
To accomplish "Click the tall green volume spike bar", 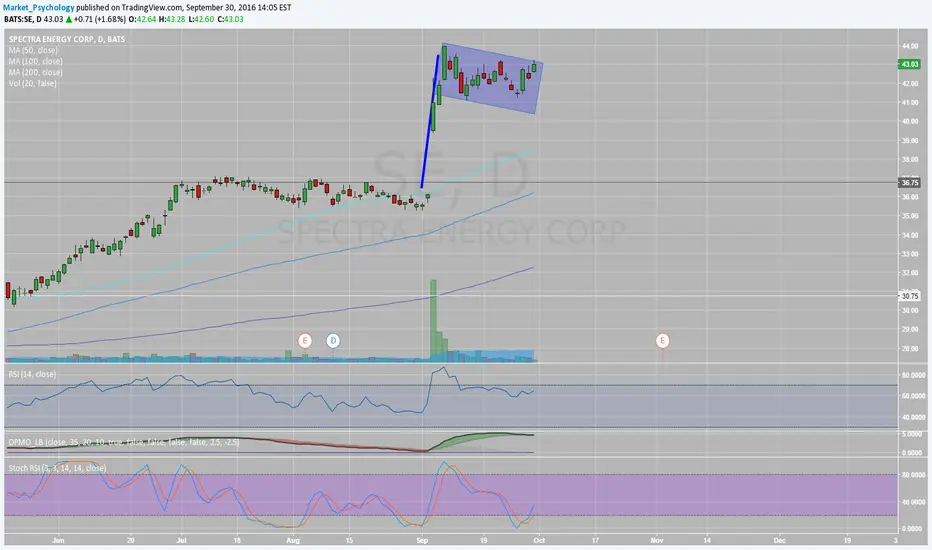I will [433, 320].
